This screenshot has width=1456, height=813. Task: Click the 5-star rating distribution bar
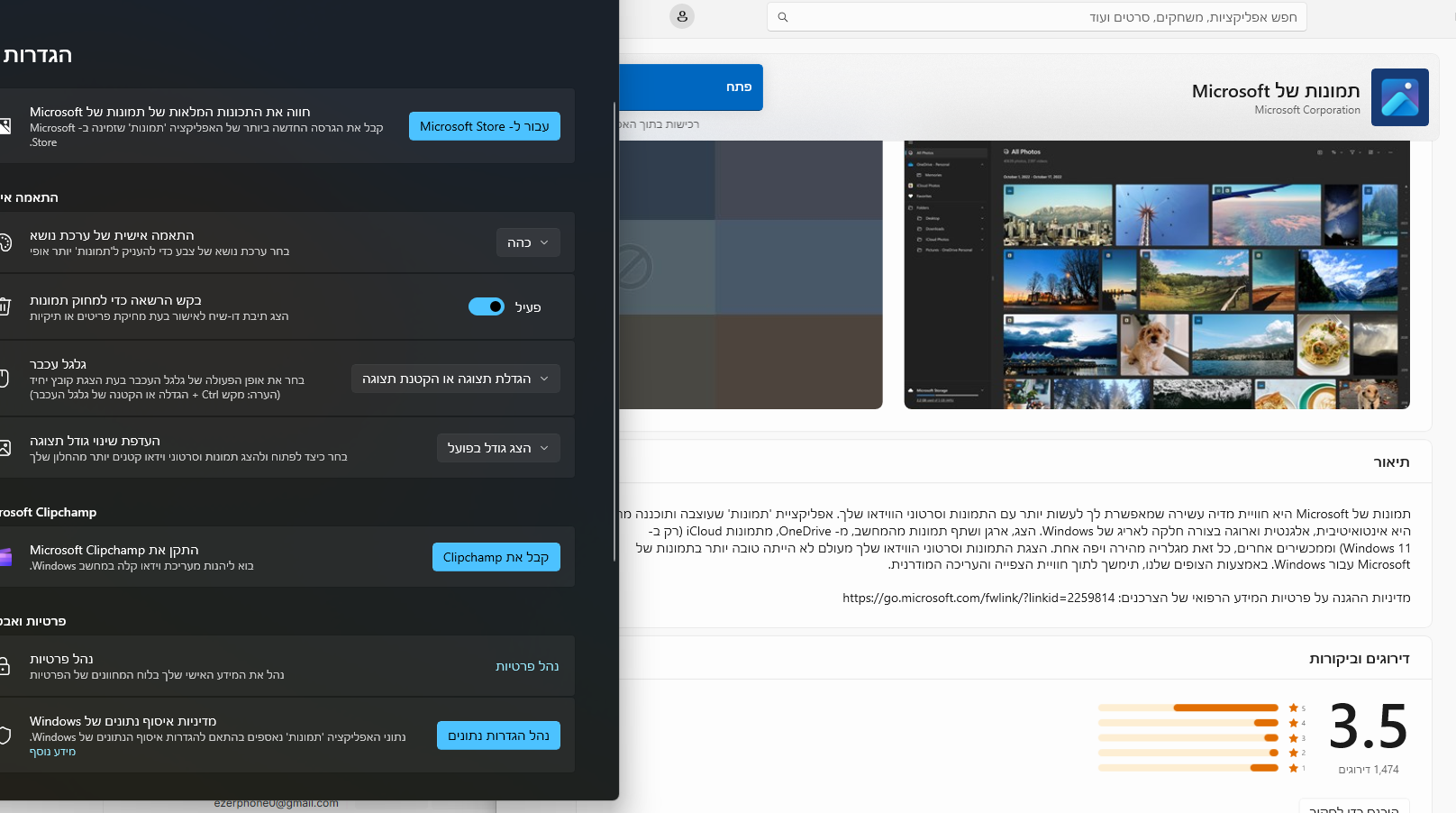point(1188,708)
